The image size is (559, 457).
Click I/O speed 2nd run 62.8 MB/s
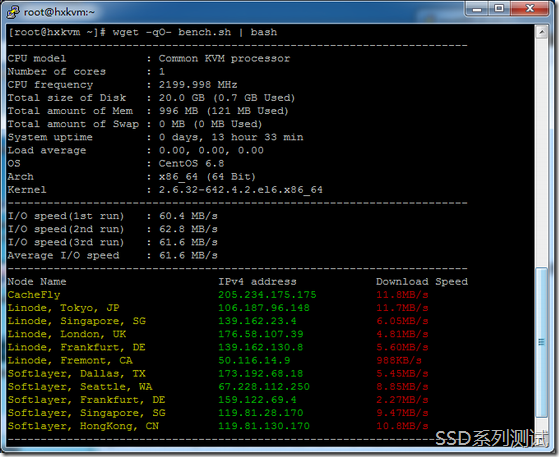188,229
